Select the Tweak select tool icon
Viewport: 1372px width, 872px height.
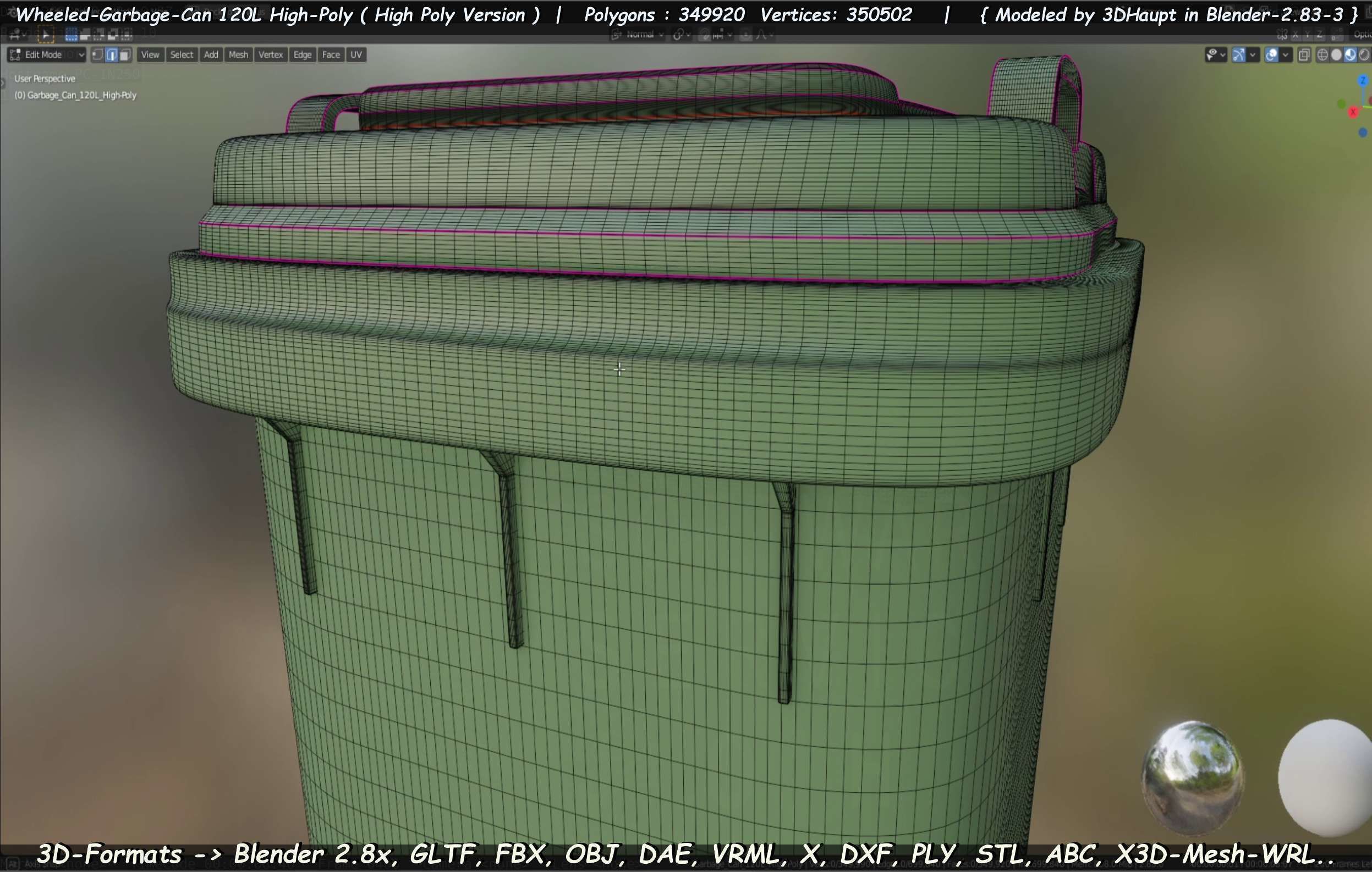[x=45, y=35]
